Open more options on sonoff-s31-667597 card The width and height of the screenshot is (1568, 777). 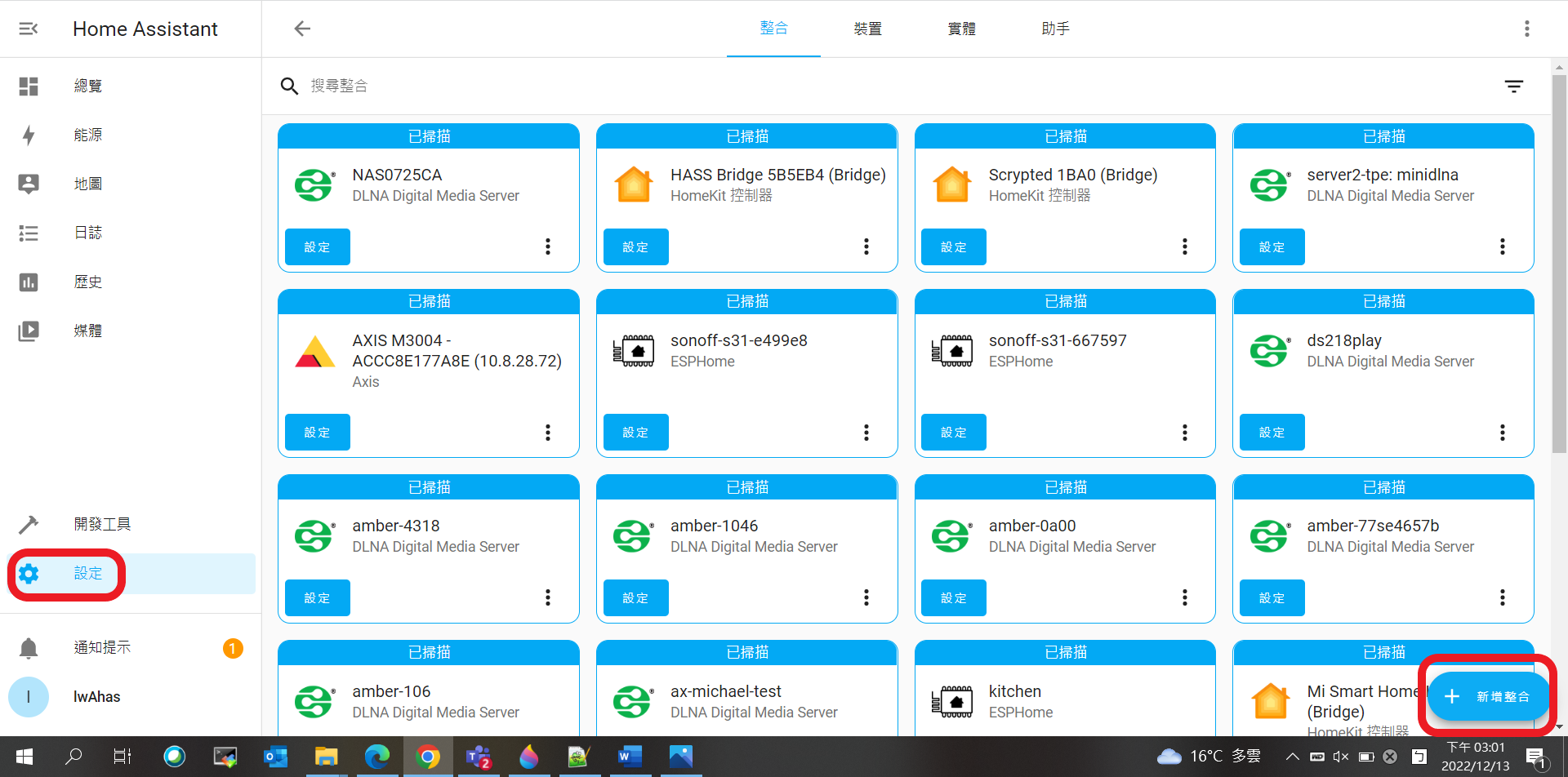(1185, 432)
